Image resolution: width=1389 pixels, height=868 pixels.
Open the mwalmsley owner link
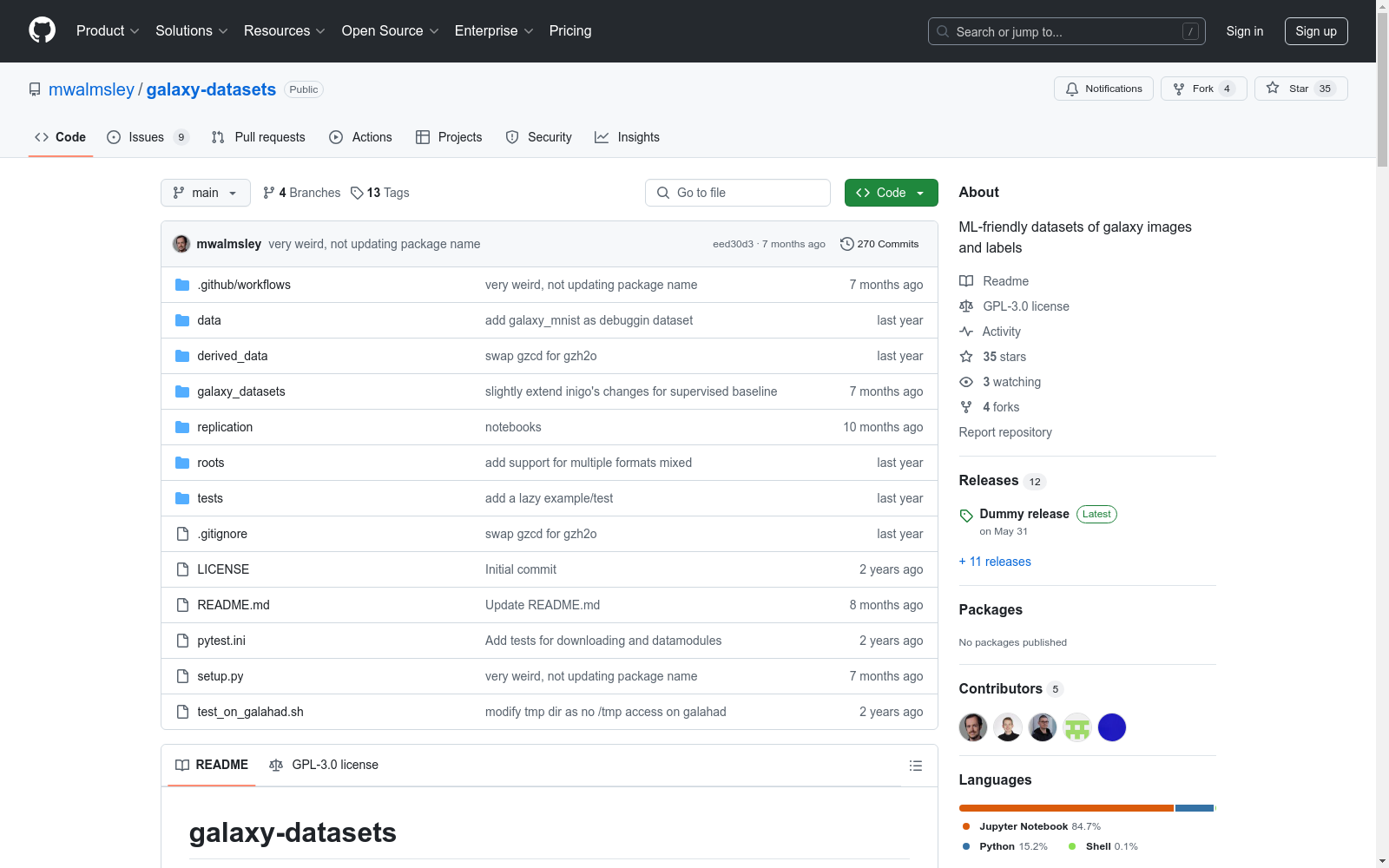pos(91,89)
